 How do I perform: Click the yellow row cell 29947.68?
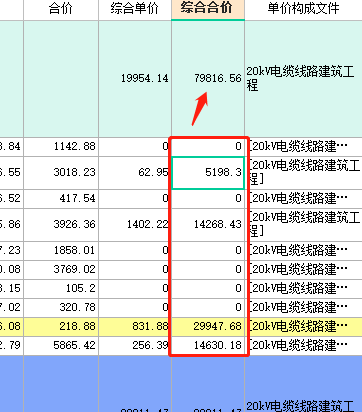click(x=208, y=327)
